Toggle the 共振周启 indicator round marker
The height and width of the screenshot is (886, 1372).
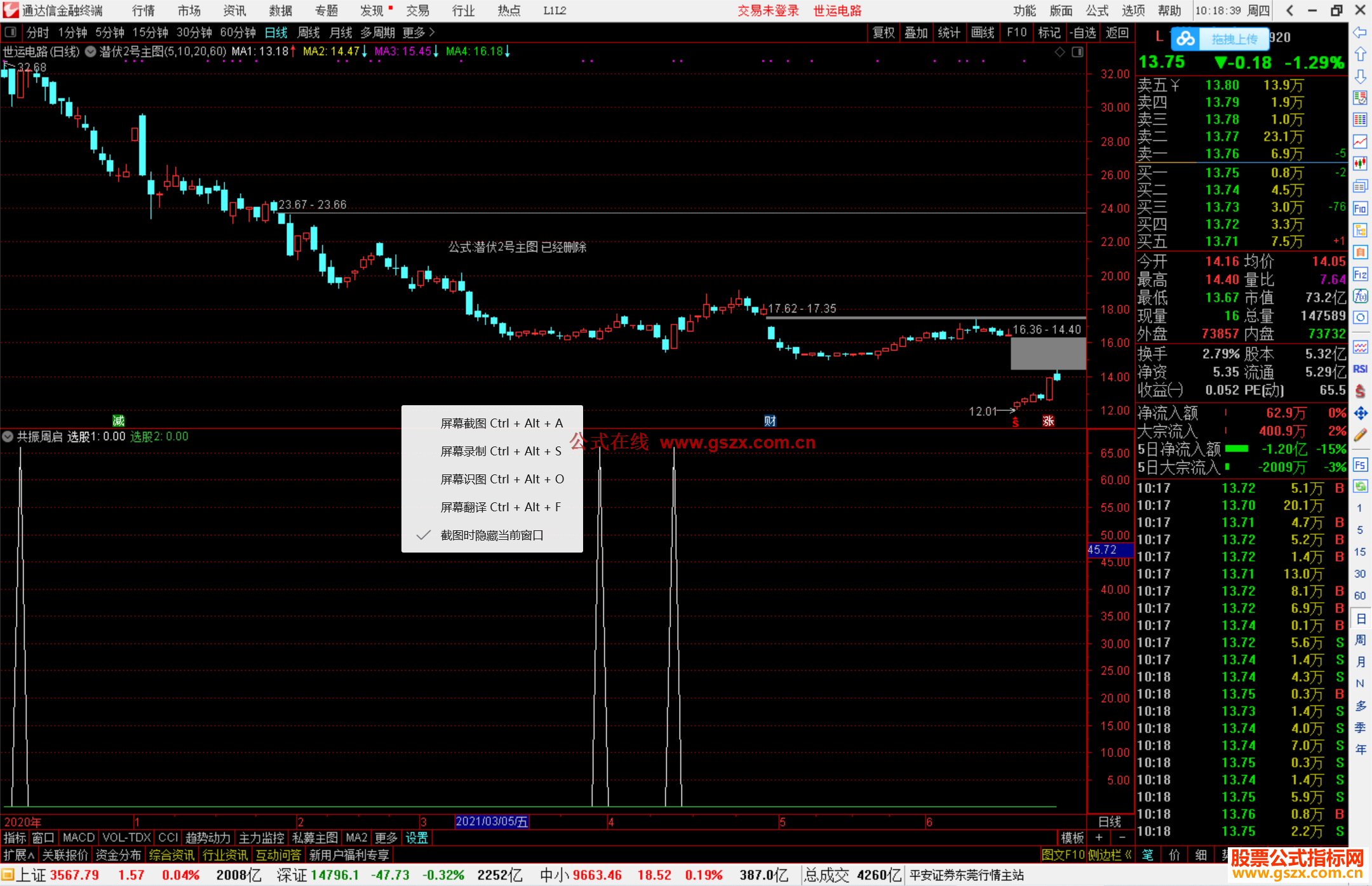8,437
